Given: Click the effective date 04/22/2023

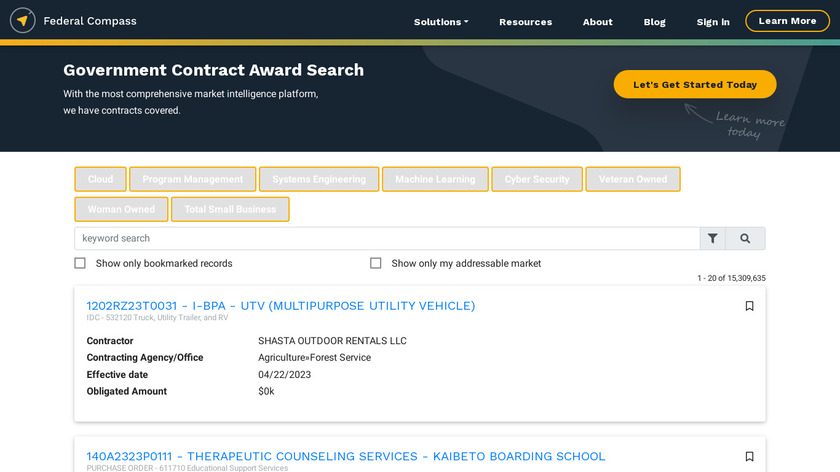Looking at the screenshot, I should point(284,374).
